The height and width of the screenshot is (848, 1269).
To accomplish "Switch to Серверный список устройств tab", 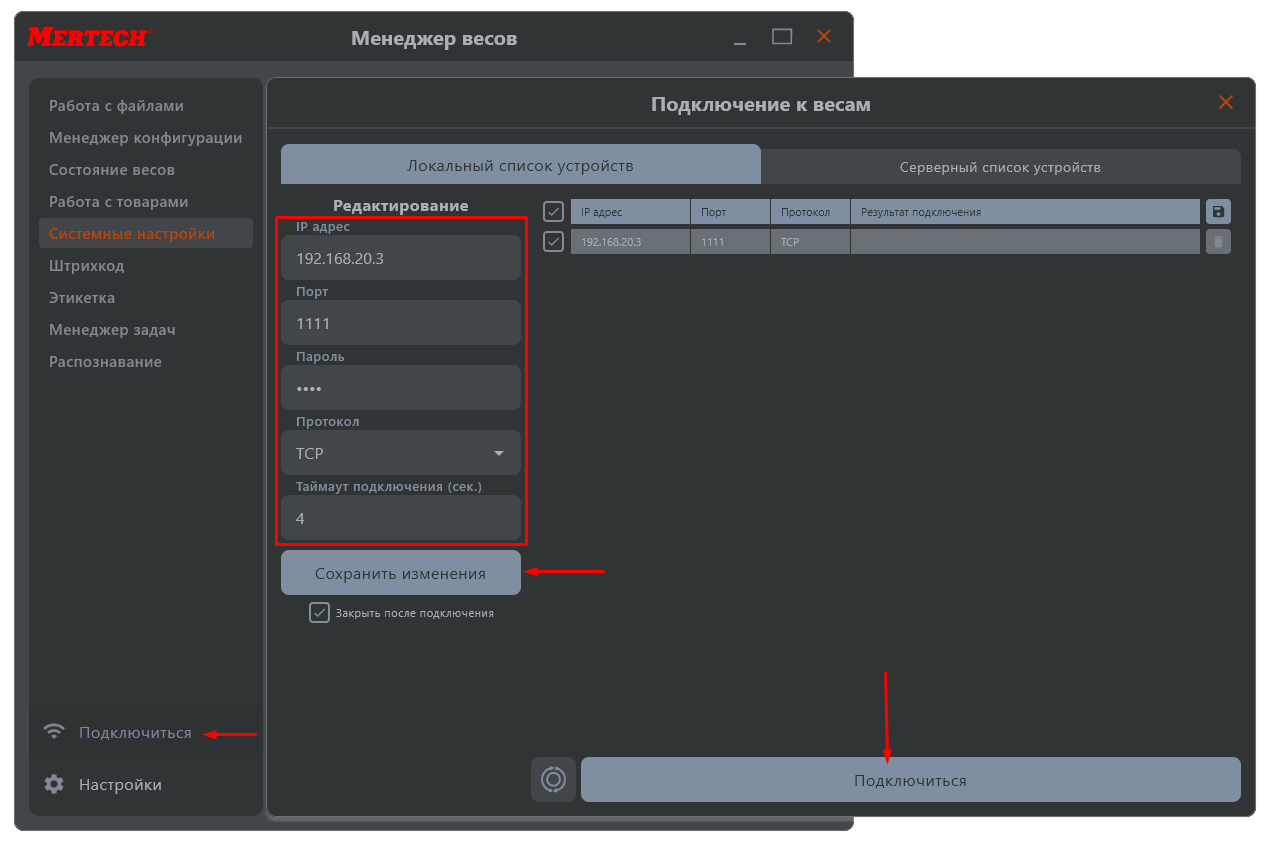I will [x=999, y=166].
